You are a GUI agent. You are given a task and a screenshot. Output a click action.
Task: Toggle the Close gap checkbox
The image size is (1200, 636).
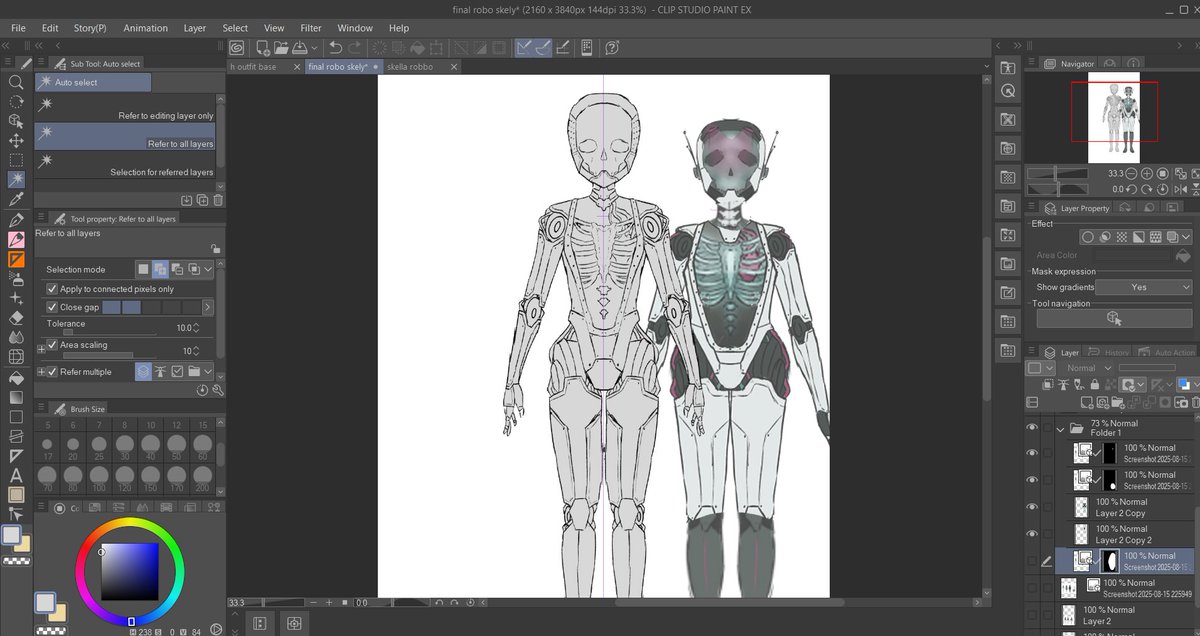point(52,307)
